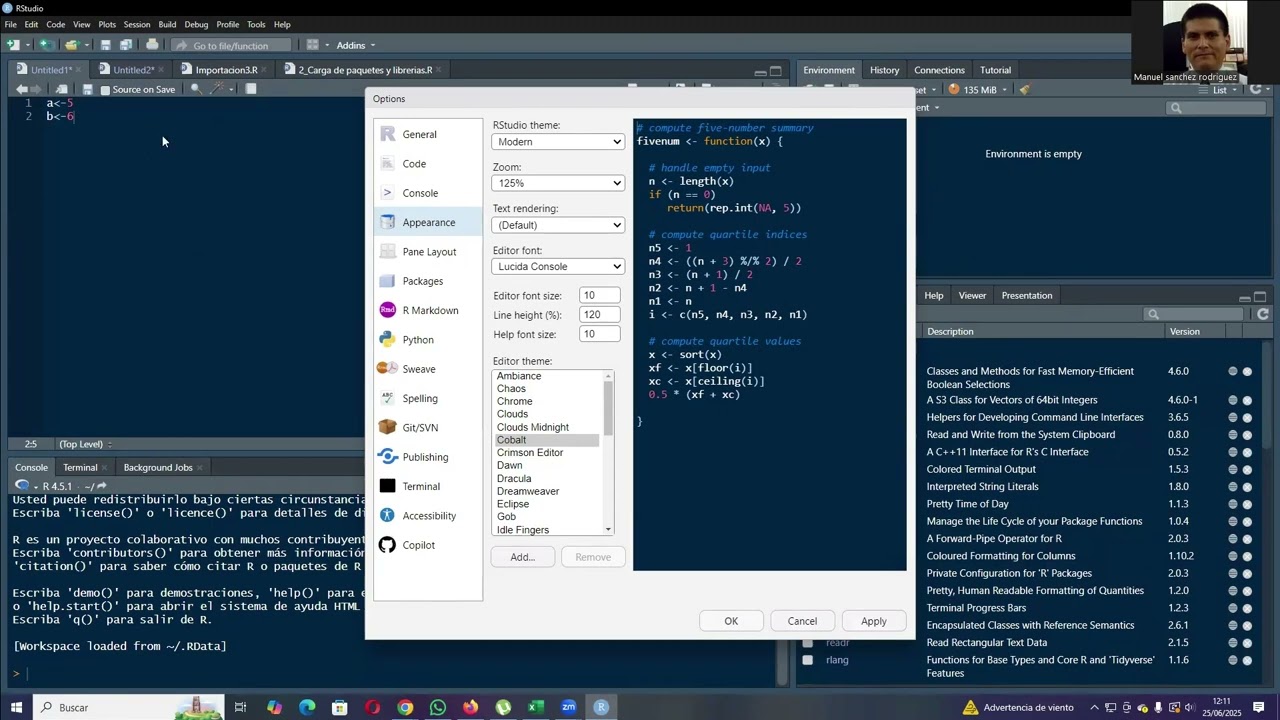Click the Zoom icon in taskbar
This screenshot has width=1280, height=720.
(568, 707)
